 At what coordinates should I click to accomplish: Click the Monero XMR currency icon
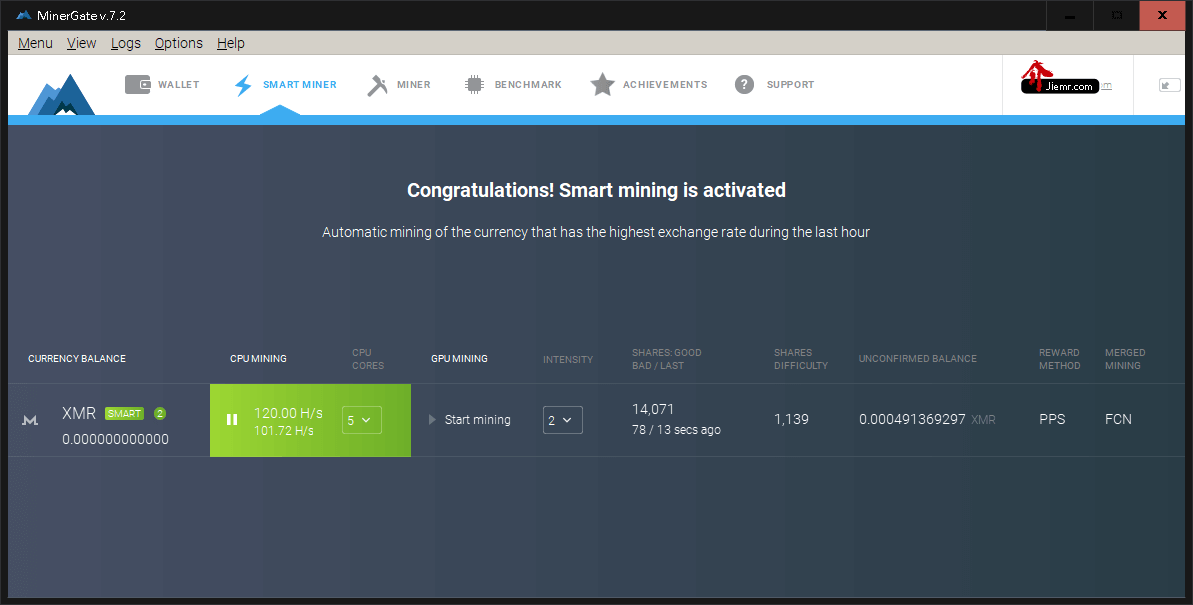click(x=30, y=420)
